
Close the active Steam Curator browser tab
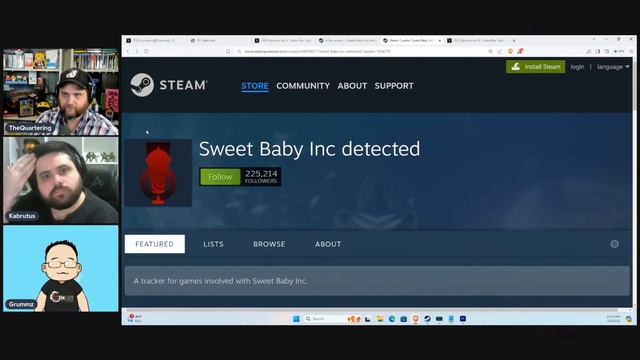click(x=440, y=40)
